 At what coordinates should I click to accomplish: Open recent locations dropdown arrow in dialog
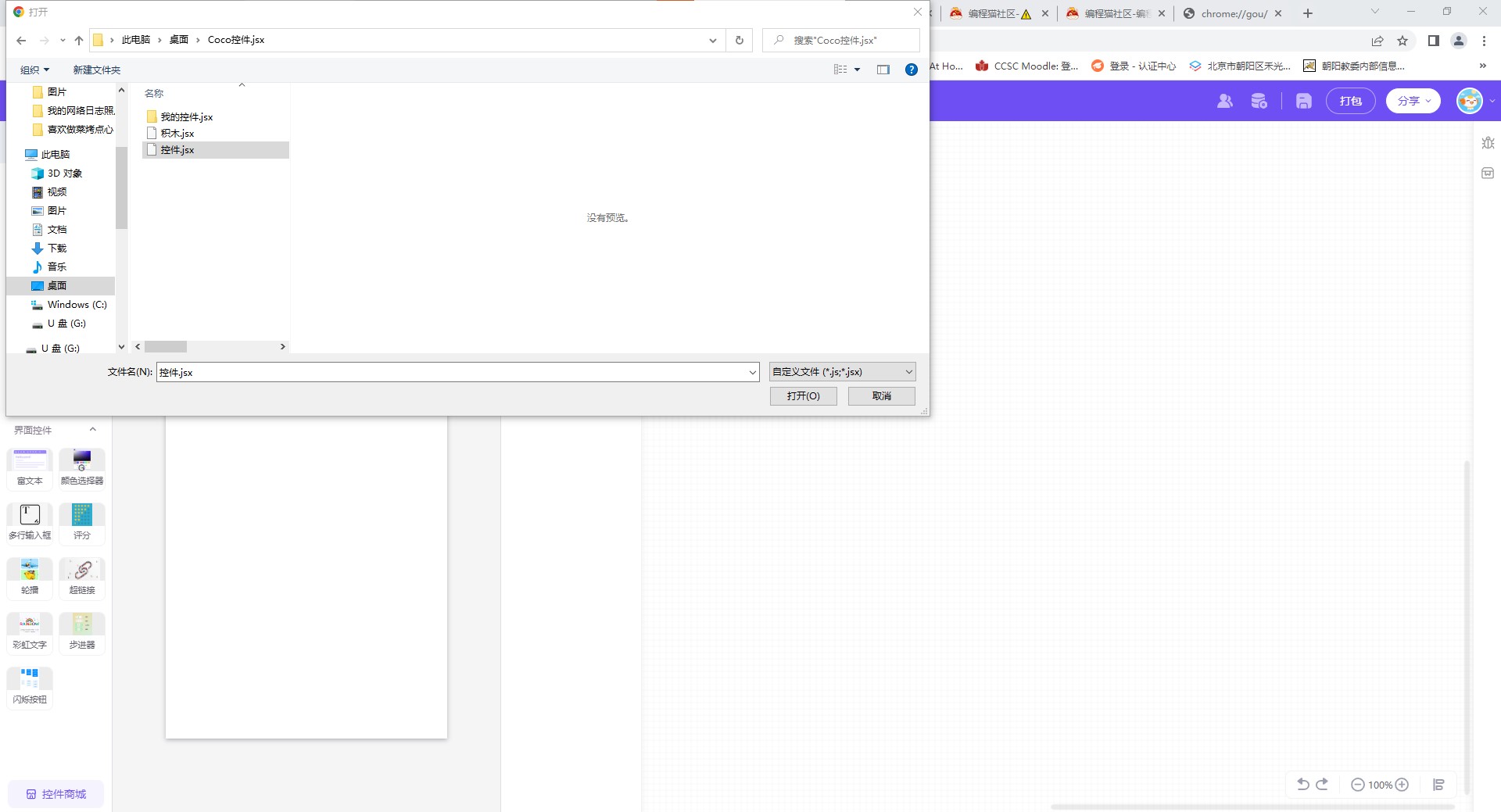click(x=63, y=40)
